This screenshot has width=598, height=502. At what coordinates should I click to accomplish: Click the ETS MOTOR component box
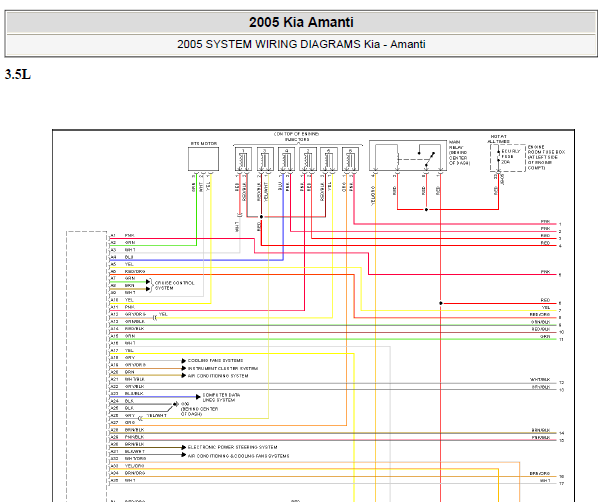(203, 159)
